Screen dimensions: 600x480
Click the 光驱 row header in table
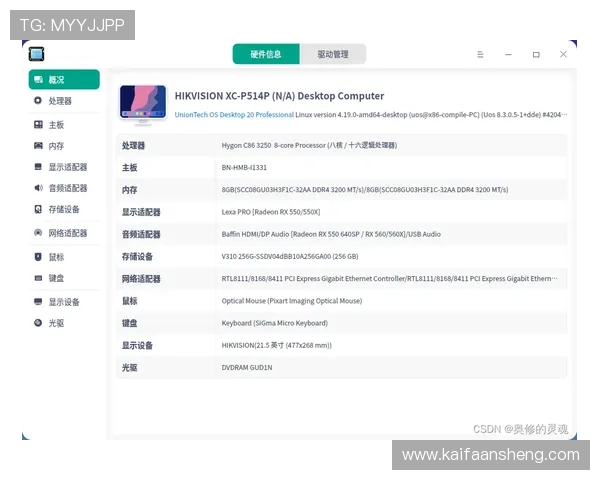click(130, 367)
